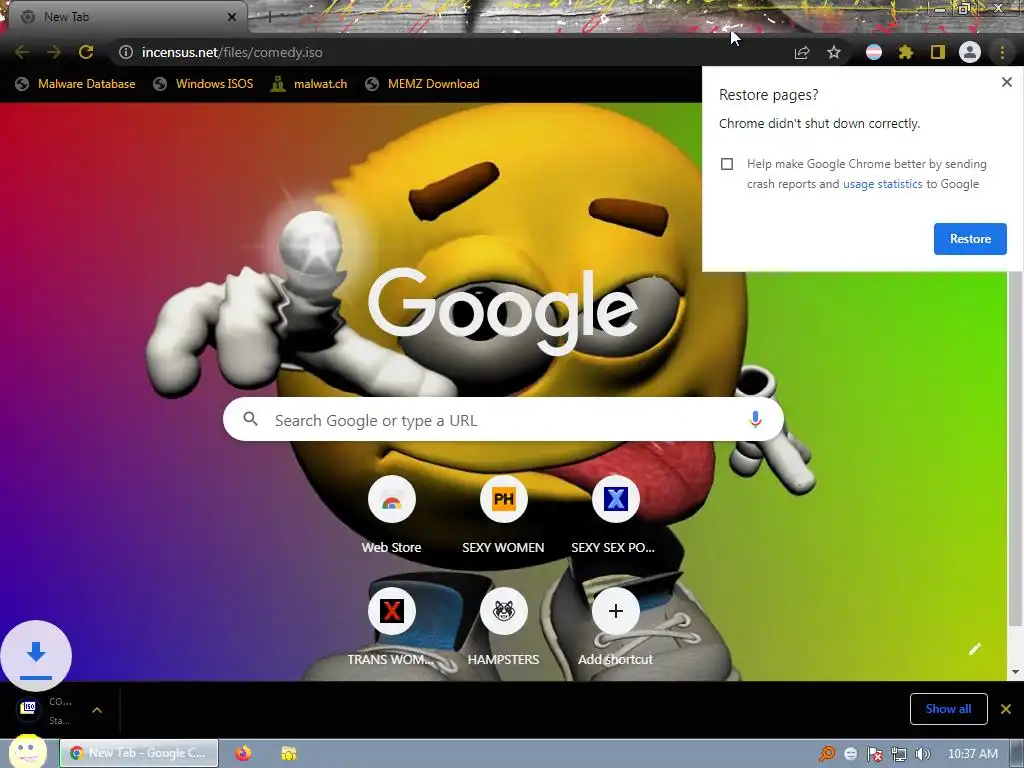Image resolution: width=1024 pixels, height=768 pixels.
Task: Open the smiley Start button
Action: [x=27, y=751]
